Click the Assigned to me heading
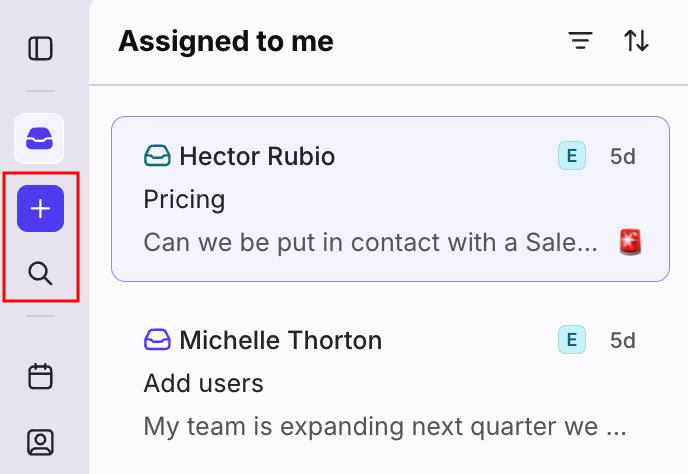The height and width of the screenshot is (474, 688). (x=226, y=41)
